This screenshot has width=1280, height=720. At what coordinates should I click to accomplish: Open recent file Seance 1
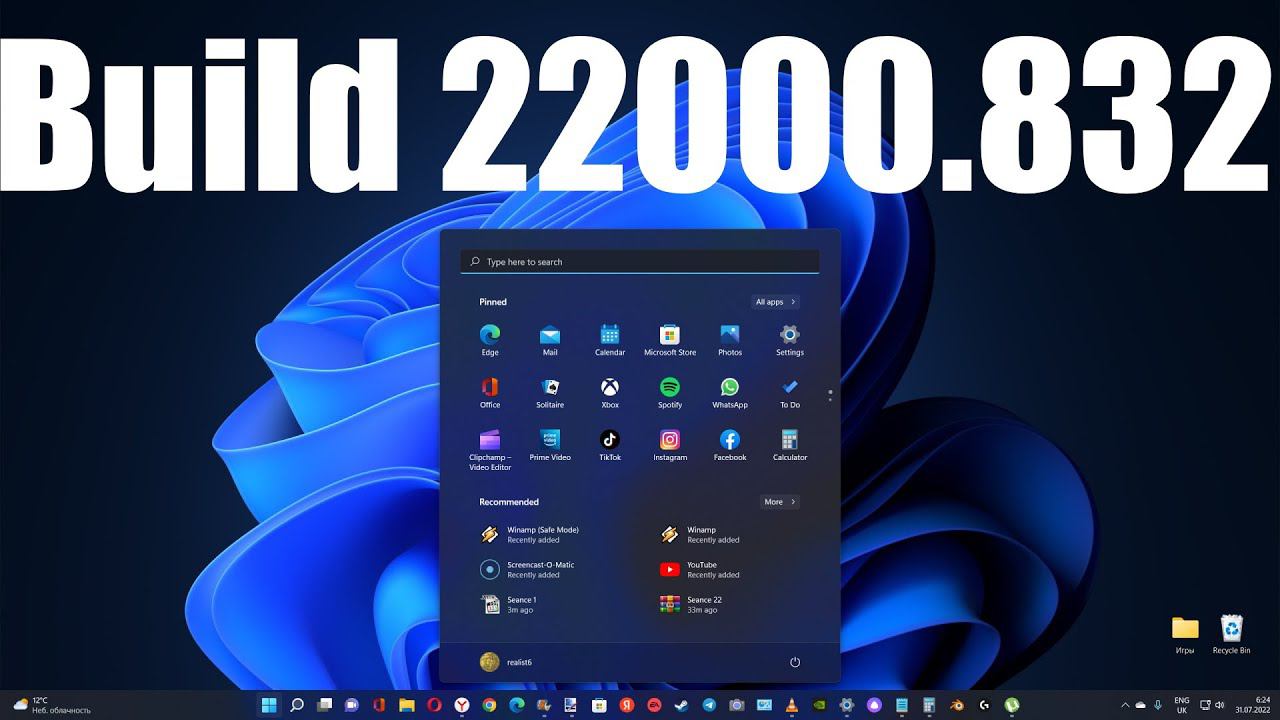510,605
